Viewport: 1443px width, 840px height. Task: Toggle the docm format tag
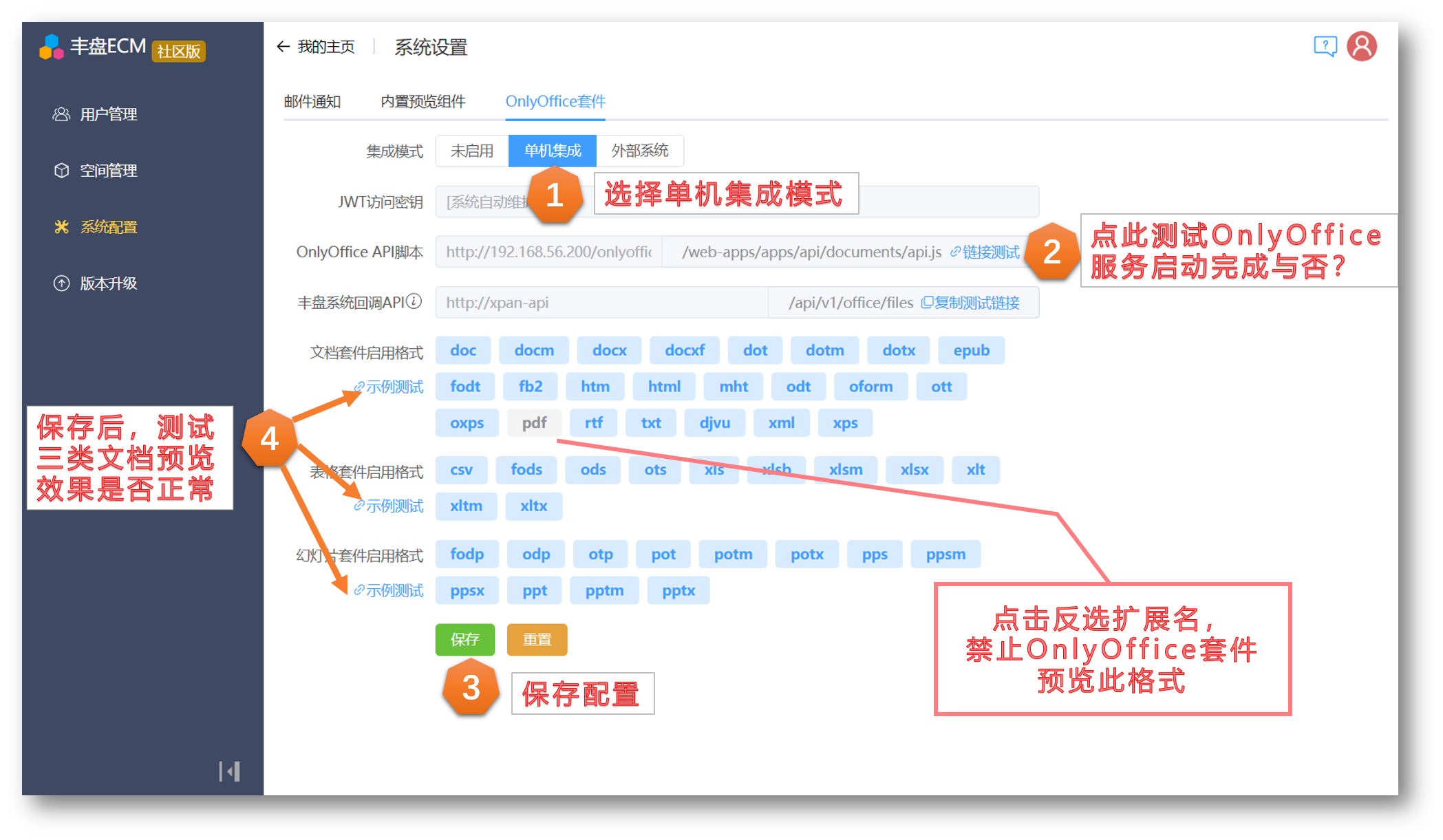click(x=534, y=351)
